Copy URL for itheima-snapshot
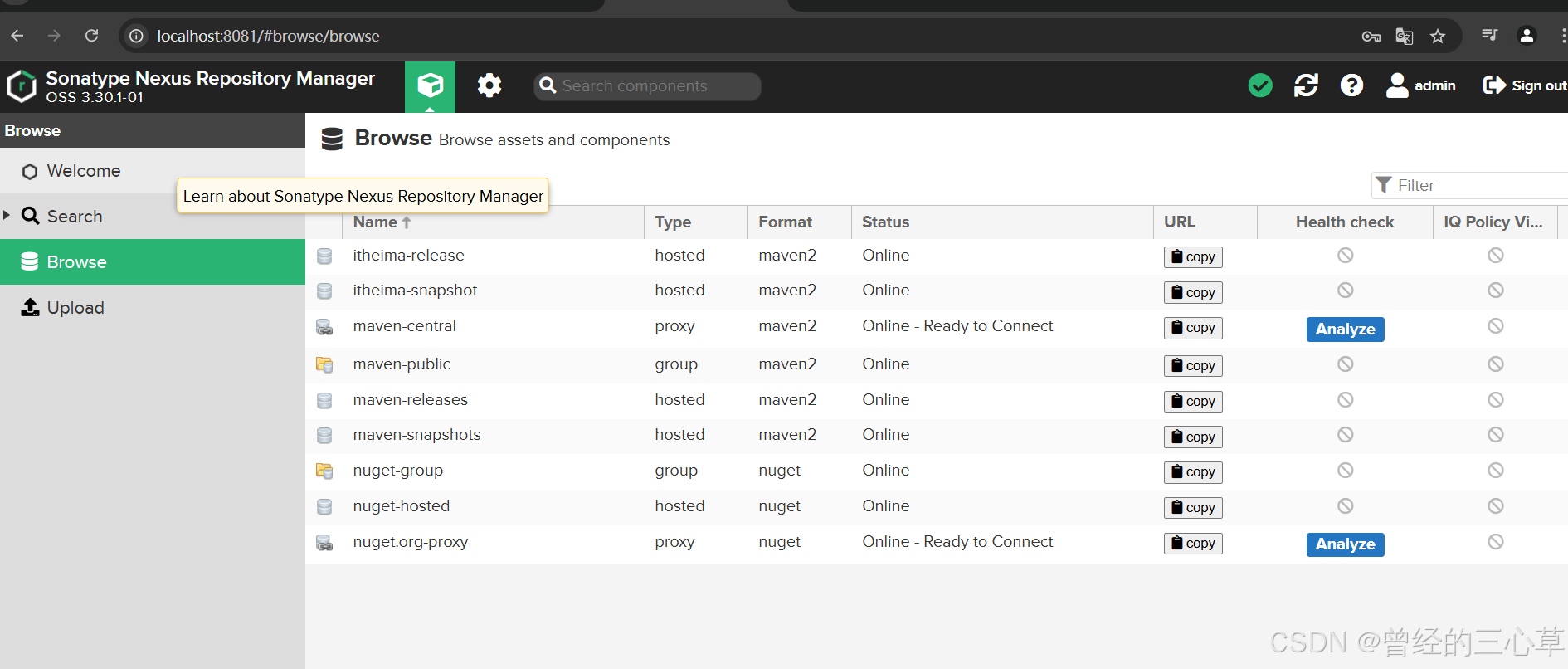Viewport: 1568px width, 669px height. [1193, 292]
